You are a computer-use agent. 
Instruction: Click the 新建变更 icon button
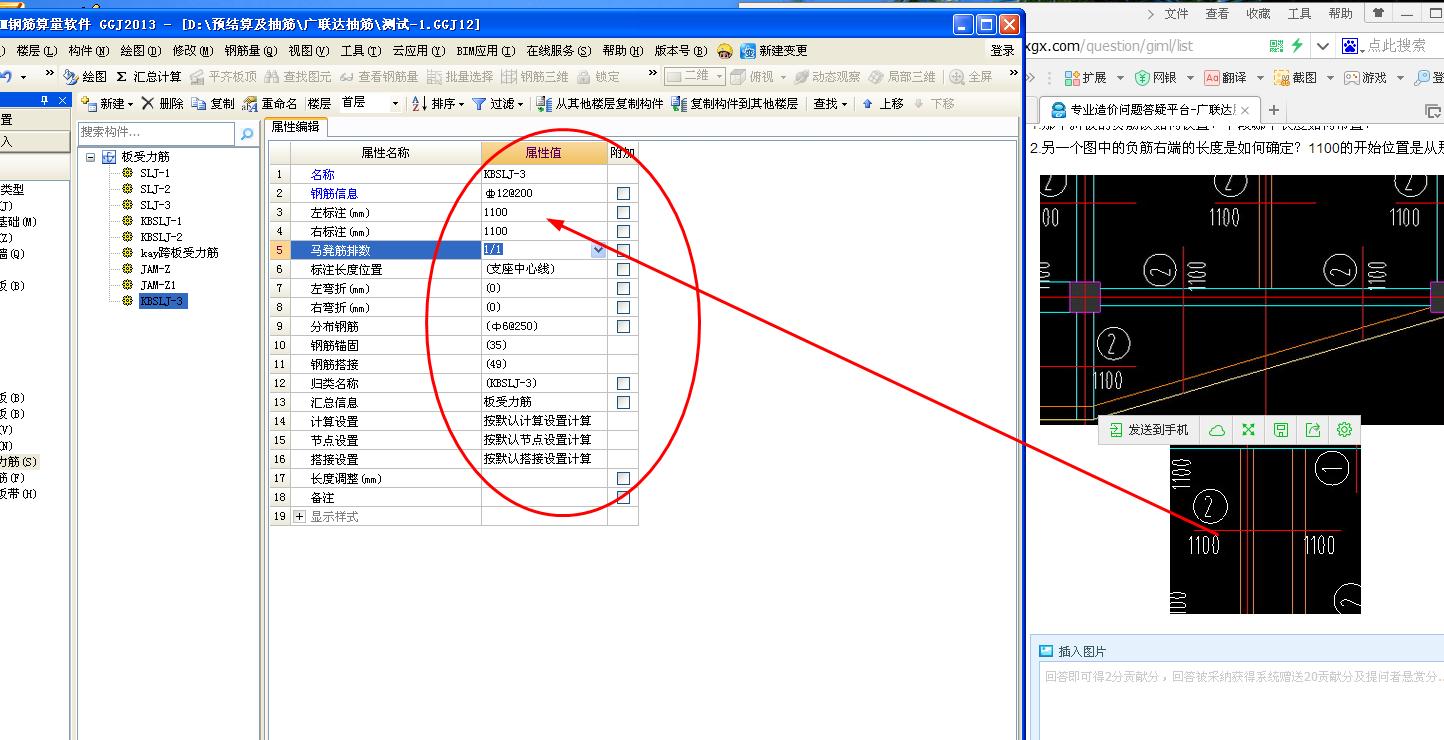tap(774, 51)
